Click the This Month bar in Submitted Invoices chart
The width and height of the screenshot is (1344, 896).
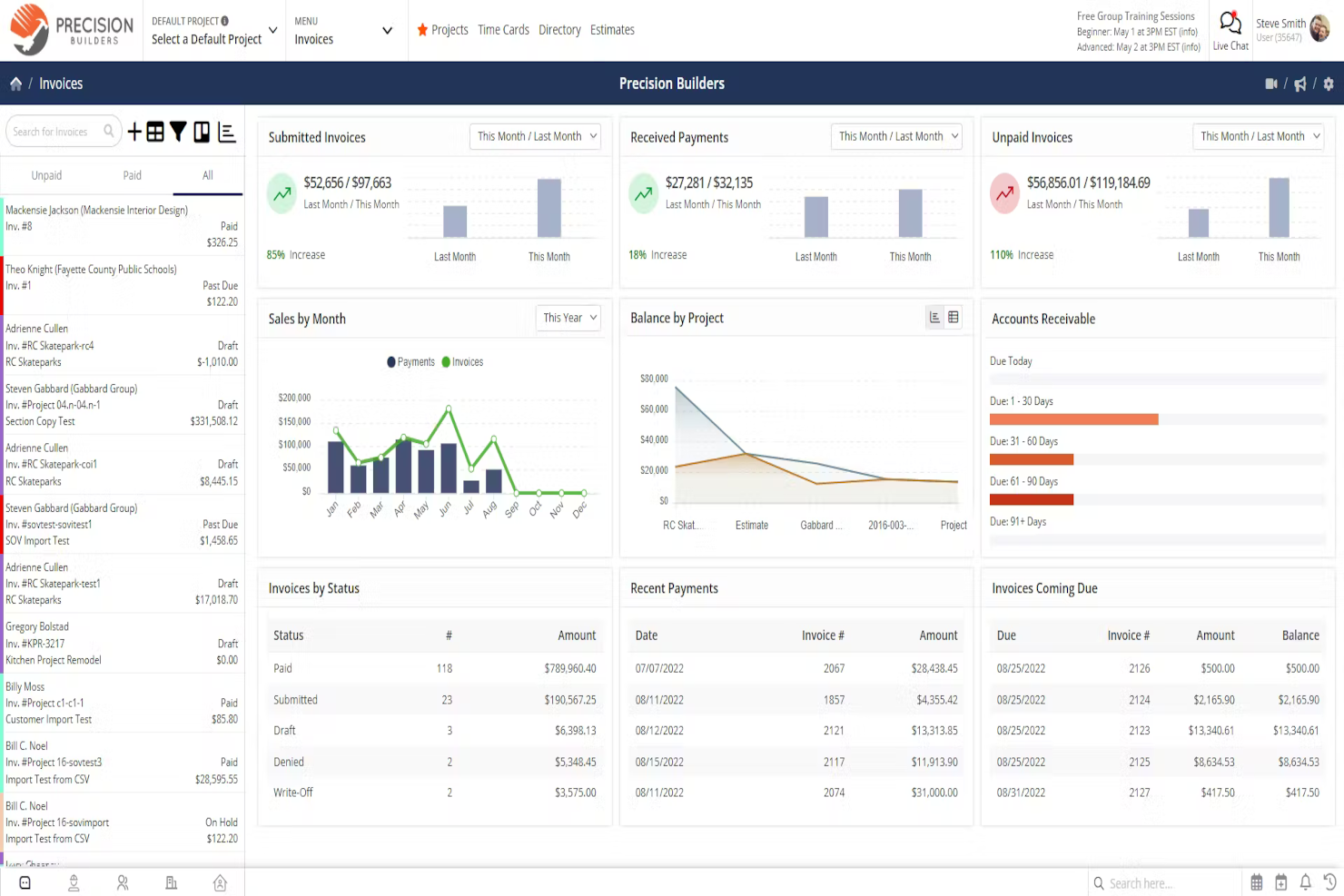(549, 208)
